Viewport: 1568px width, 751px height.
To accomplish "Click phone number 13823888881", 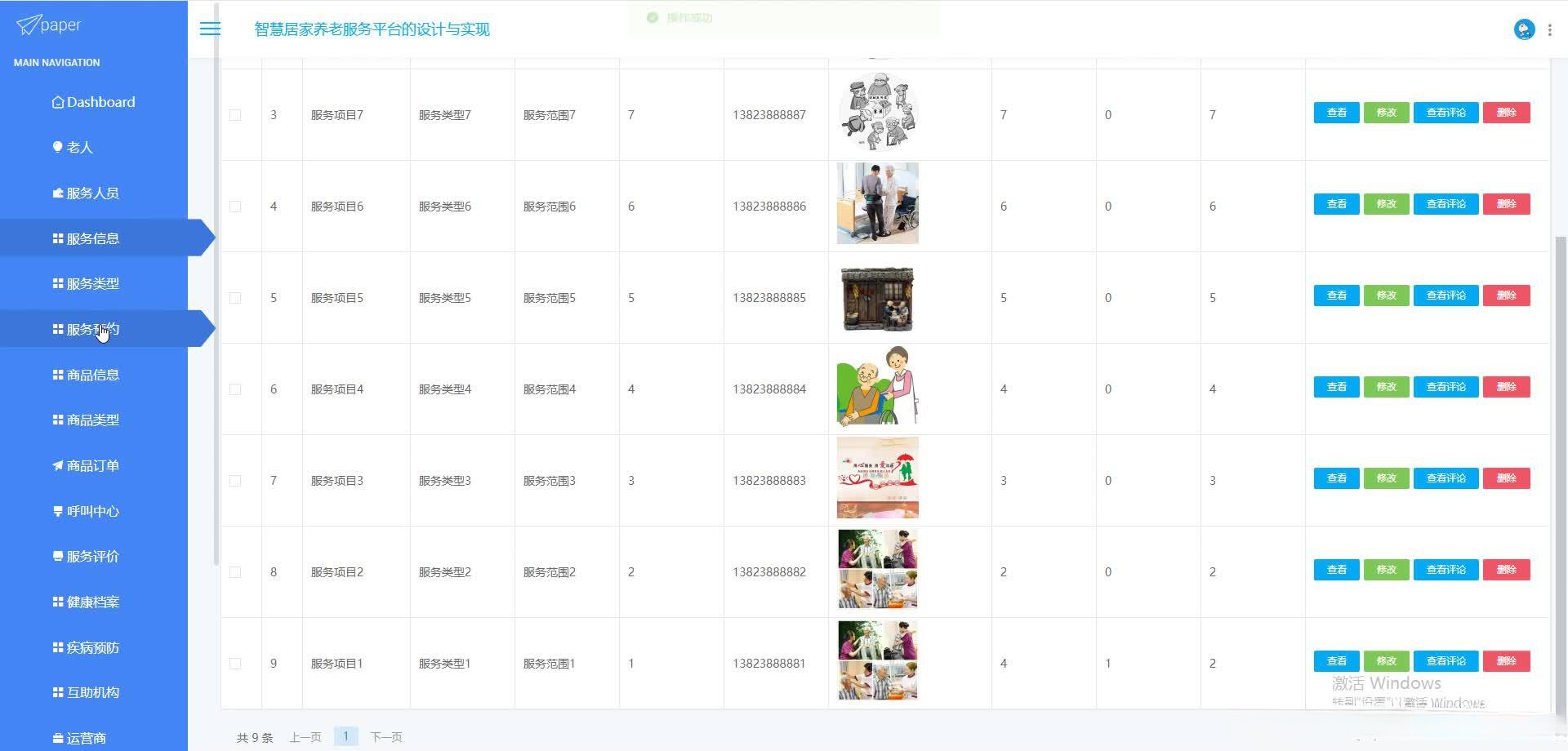I will [769, 664].
